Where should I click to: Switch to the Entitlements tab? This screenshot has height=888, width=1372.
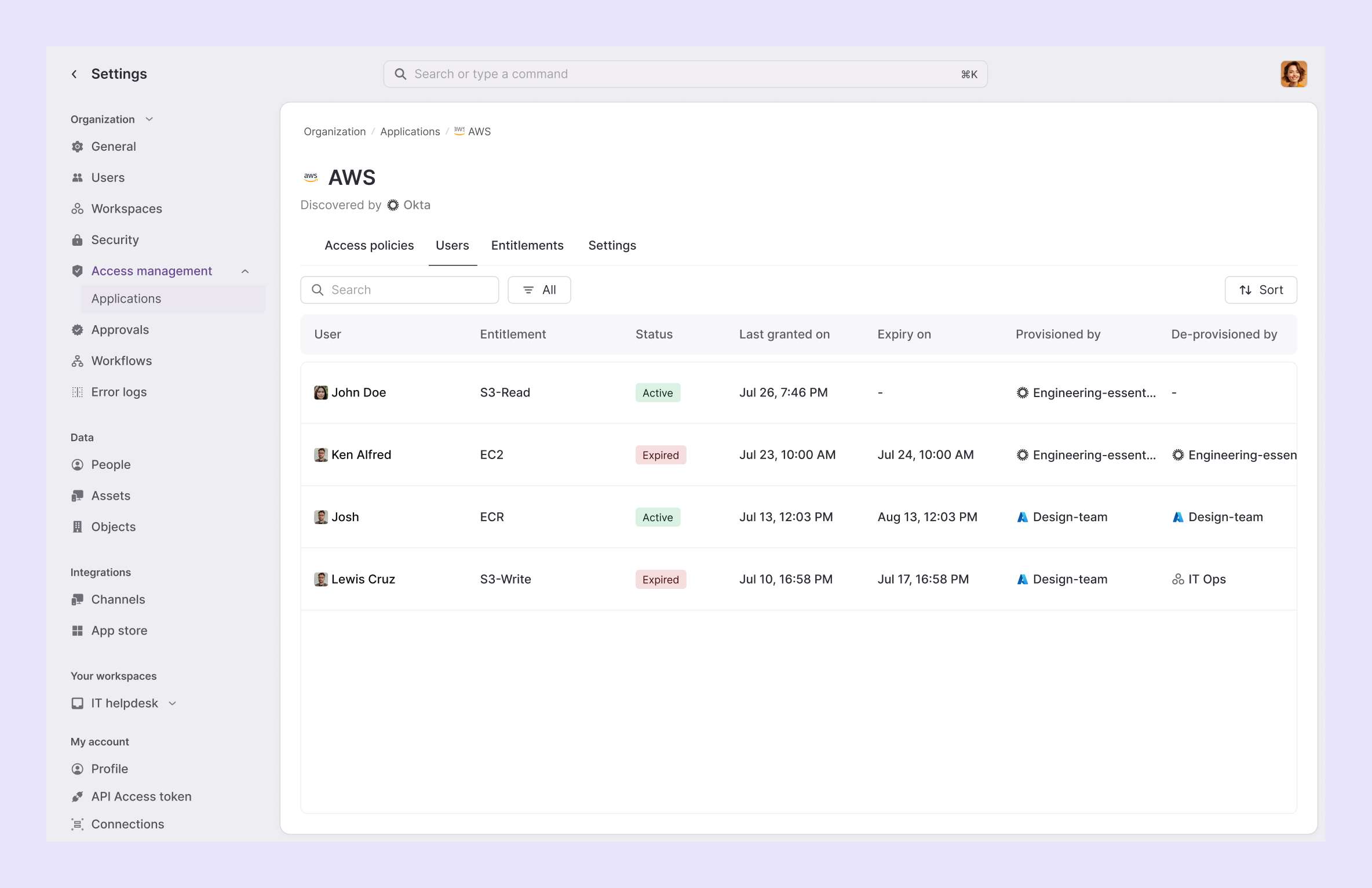click(527, 245)
